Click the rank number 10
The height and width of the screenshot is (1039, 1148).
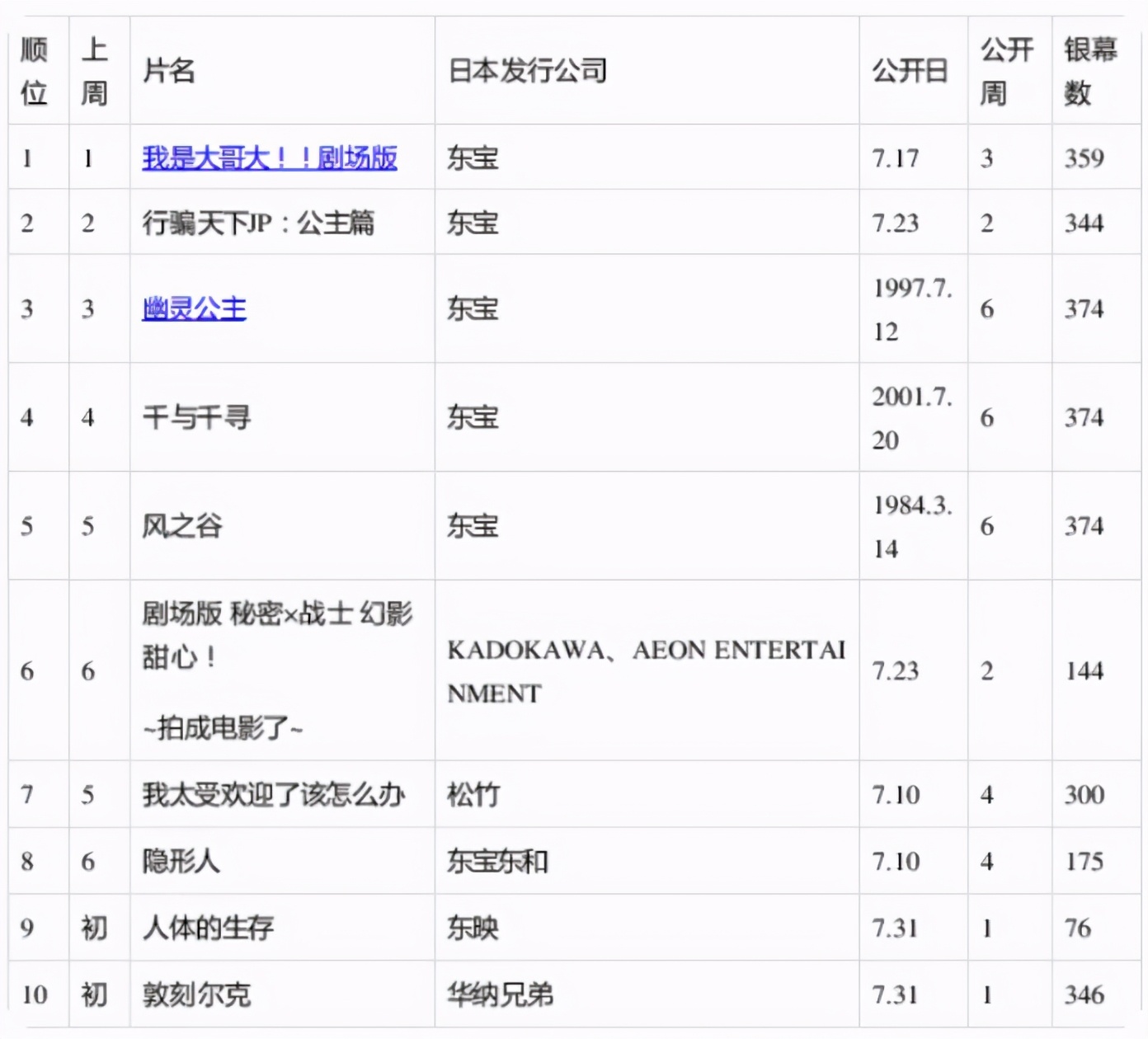pos(34,995)
